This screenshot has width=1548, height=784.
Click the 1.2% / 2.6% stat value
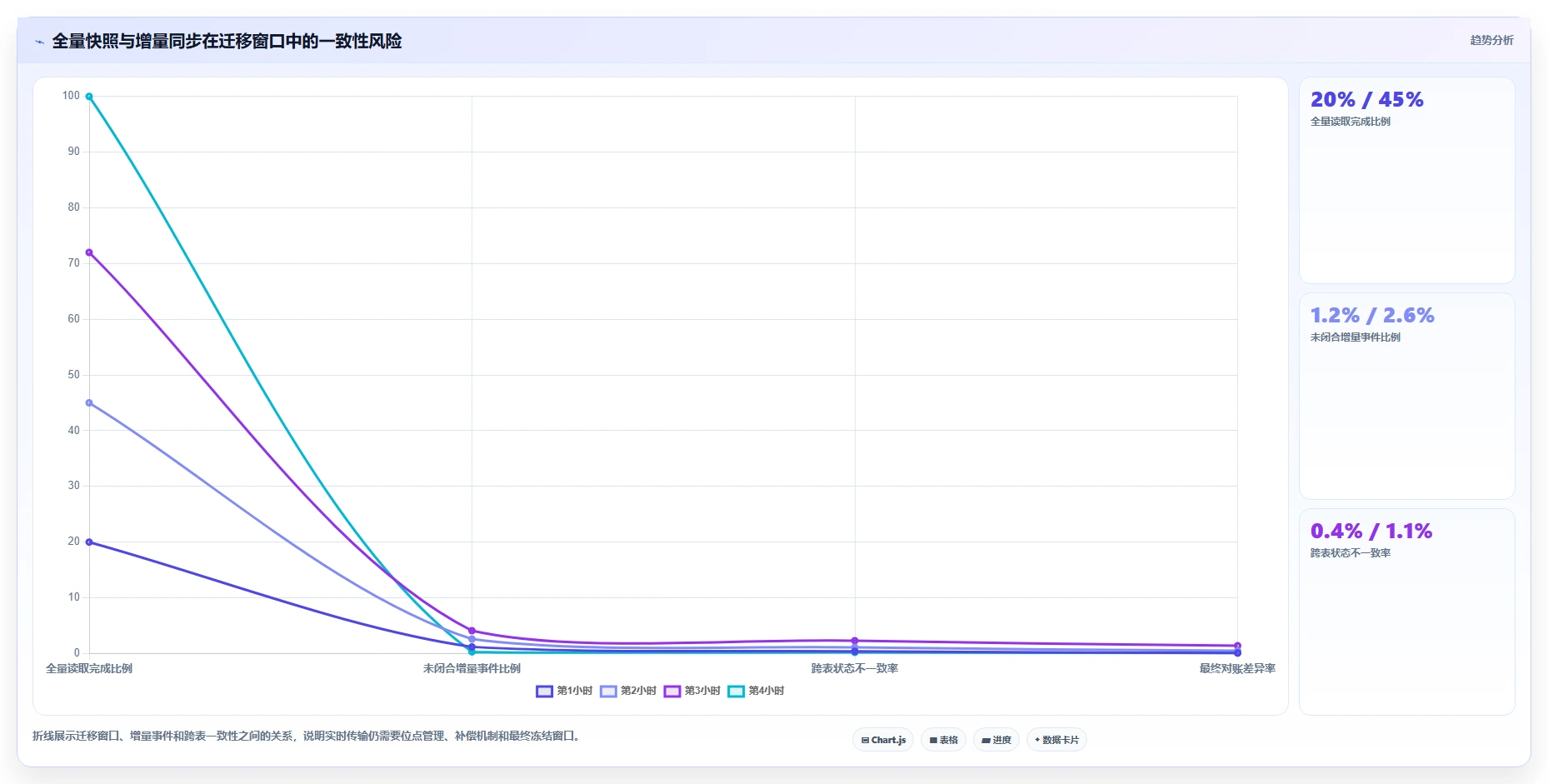pos(1372,315)
